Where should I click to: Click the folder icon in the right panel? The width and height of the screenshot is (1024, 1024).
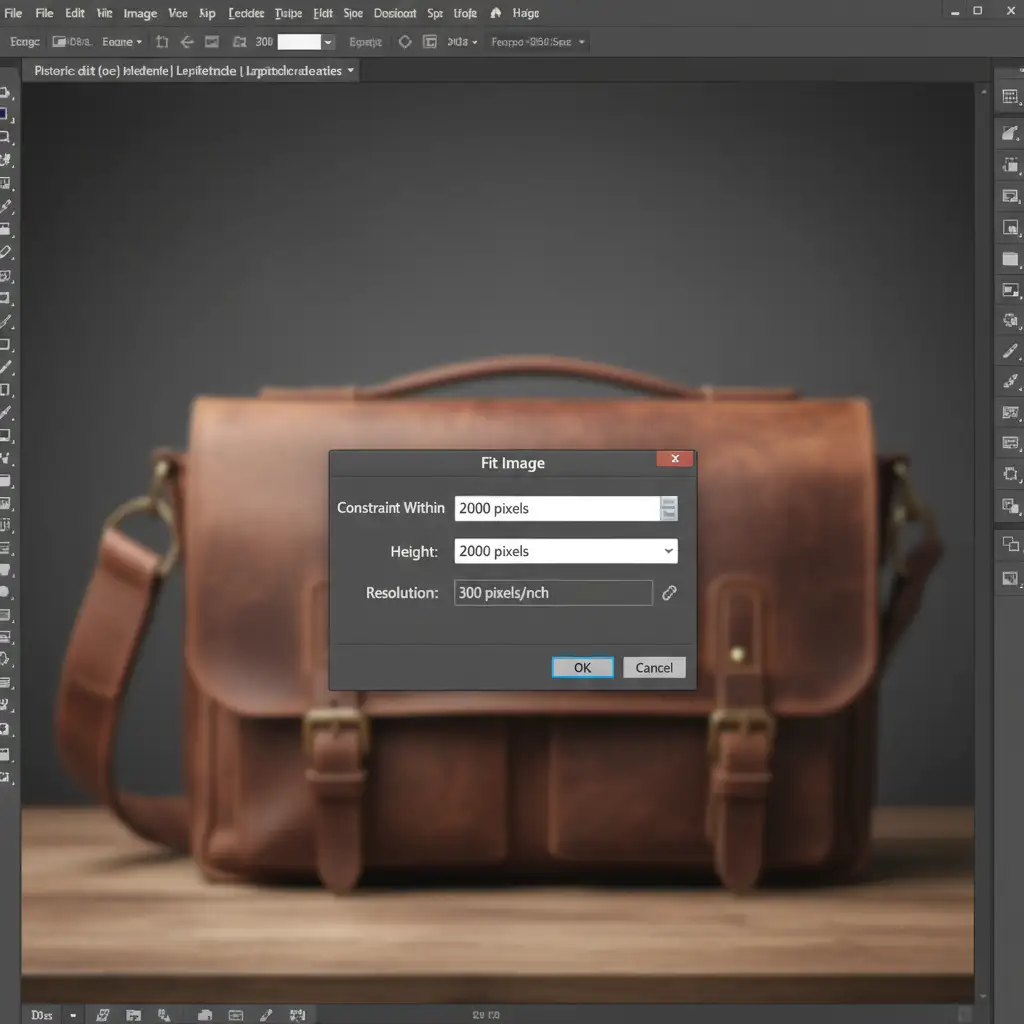1010,259
